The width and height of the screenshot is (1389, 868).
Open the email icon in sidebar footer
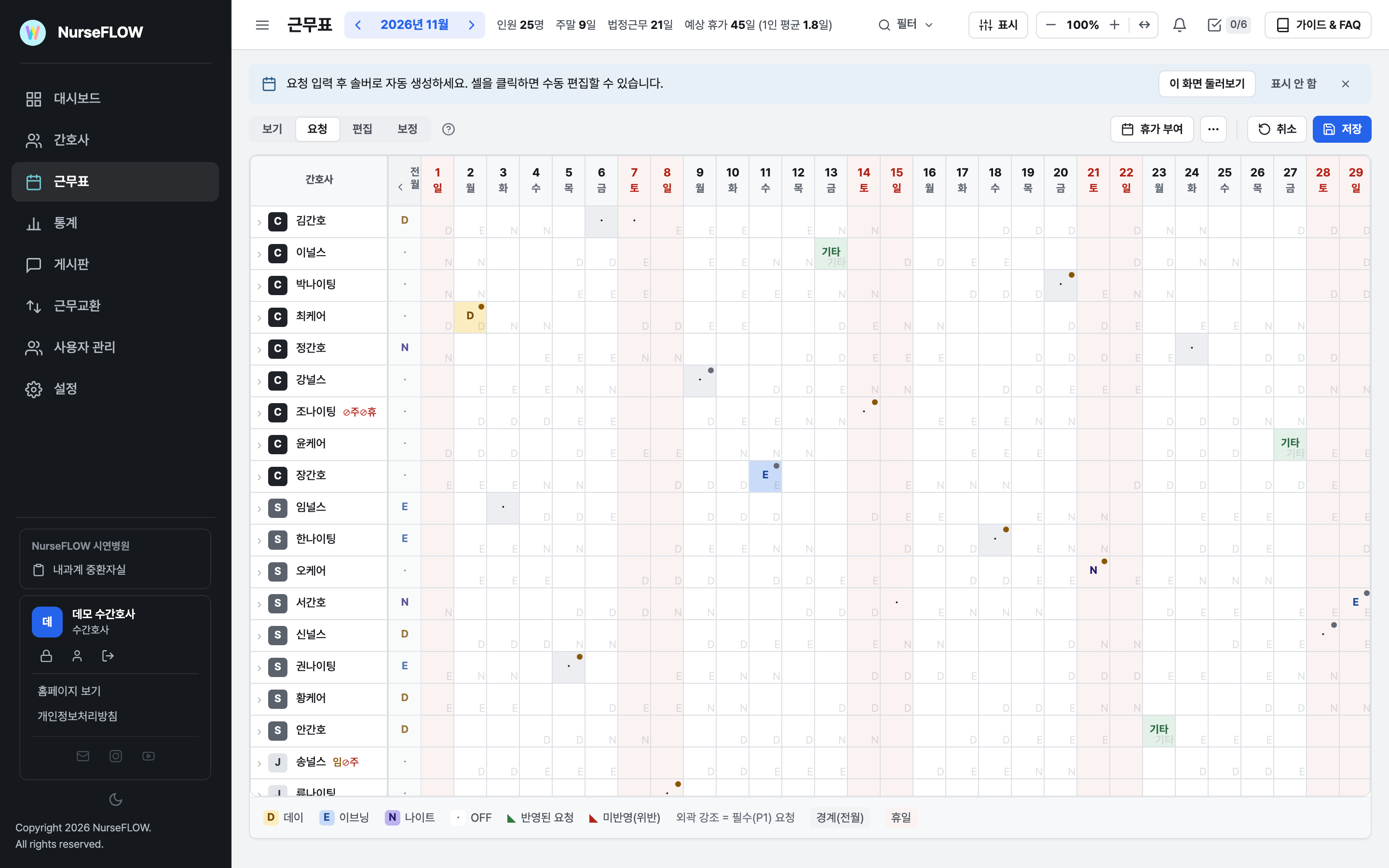point(82,756)
